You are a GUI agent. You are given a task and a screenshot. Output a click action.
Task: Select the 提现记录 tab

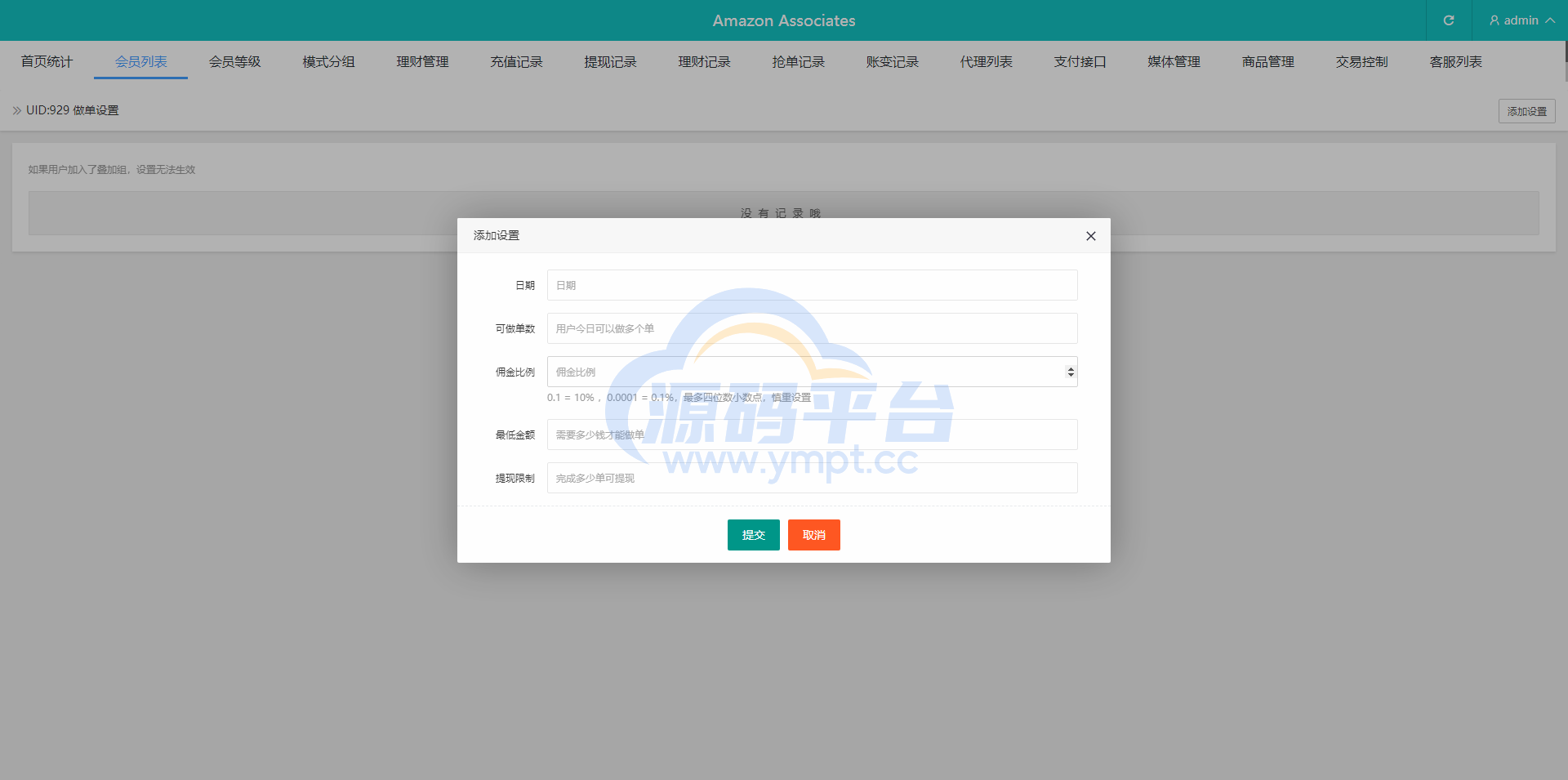610,61
